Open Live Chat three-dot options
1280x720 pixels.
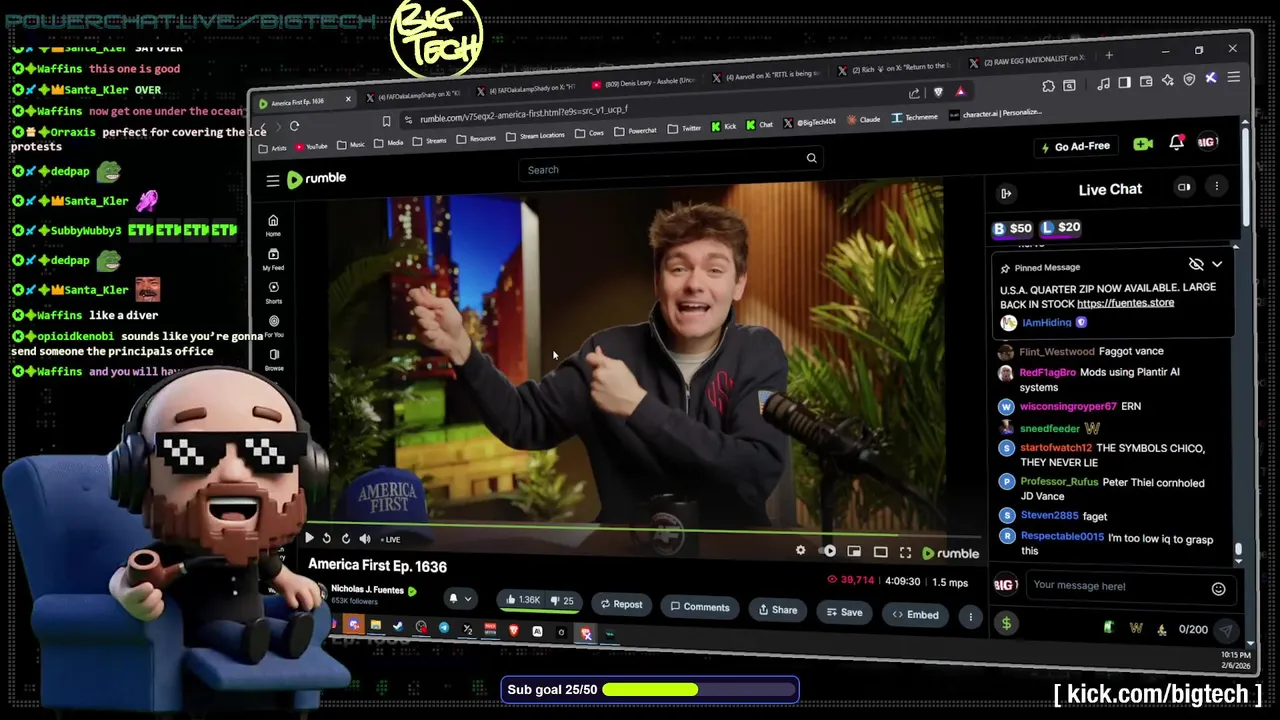(x=1217, y=186)
